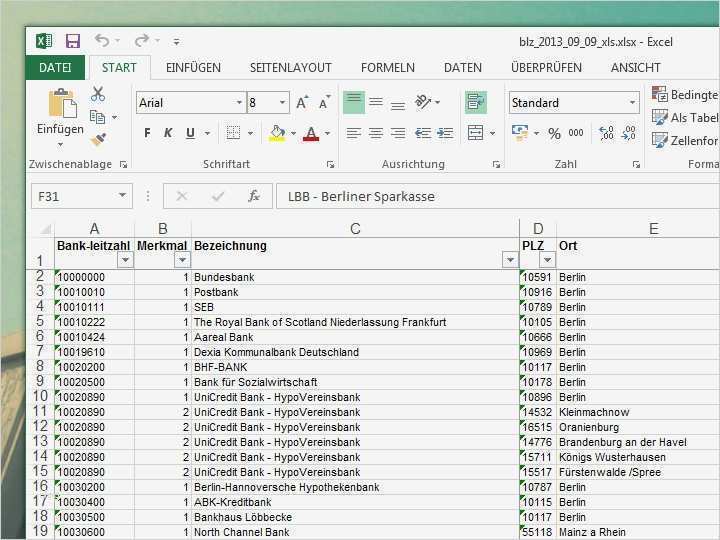Activate the format painter brush
The height and width of the screenshot is (540, 720).
pos(98,139)
